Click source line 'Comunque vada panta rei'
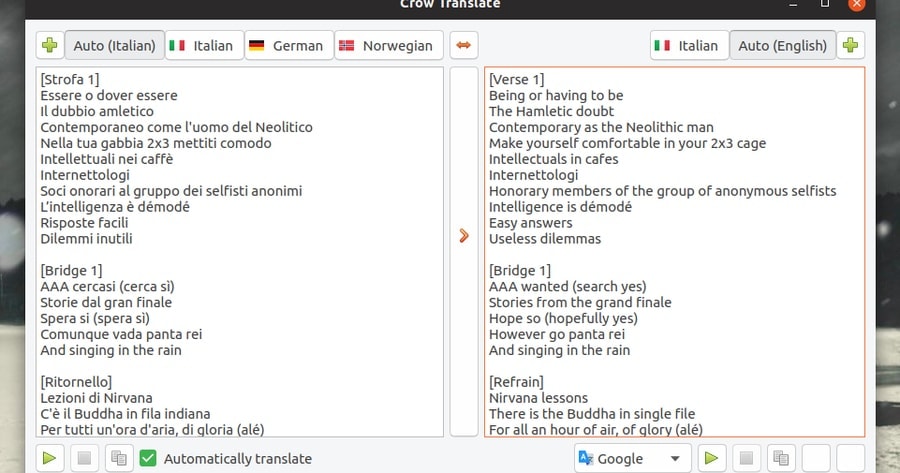The image size is (900, 473). pyautogui.click(x=121, y=334)
